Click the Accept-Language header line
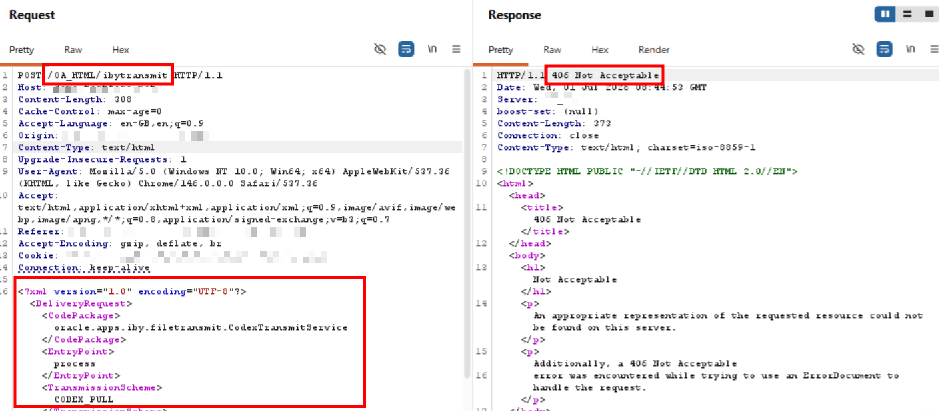The width and height of the screenshot is (939, 411). pyautogui.click(x=111, y=123)
